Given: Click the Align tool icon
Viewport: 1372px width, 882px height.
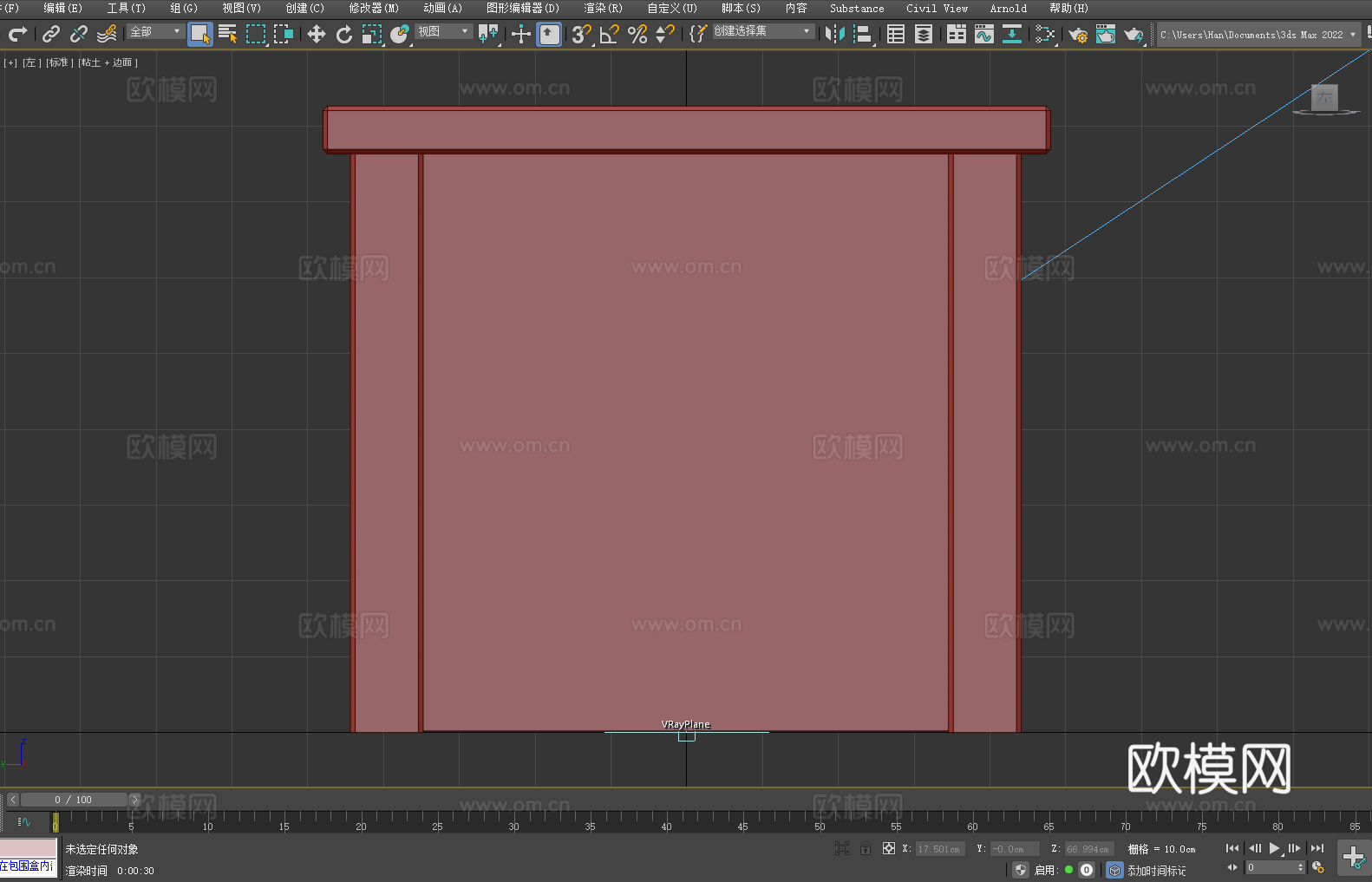Looking at the screenshot, I should click(863, 34).
